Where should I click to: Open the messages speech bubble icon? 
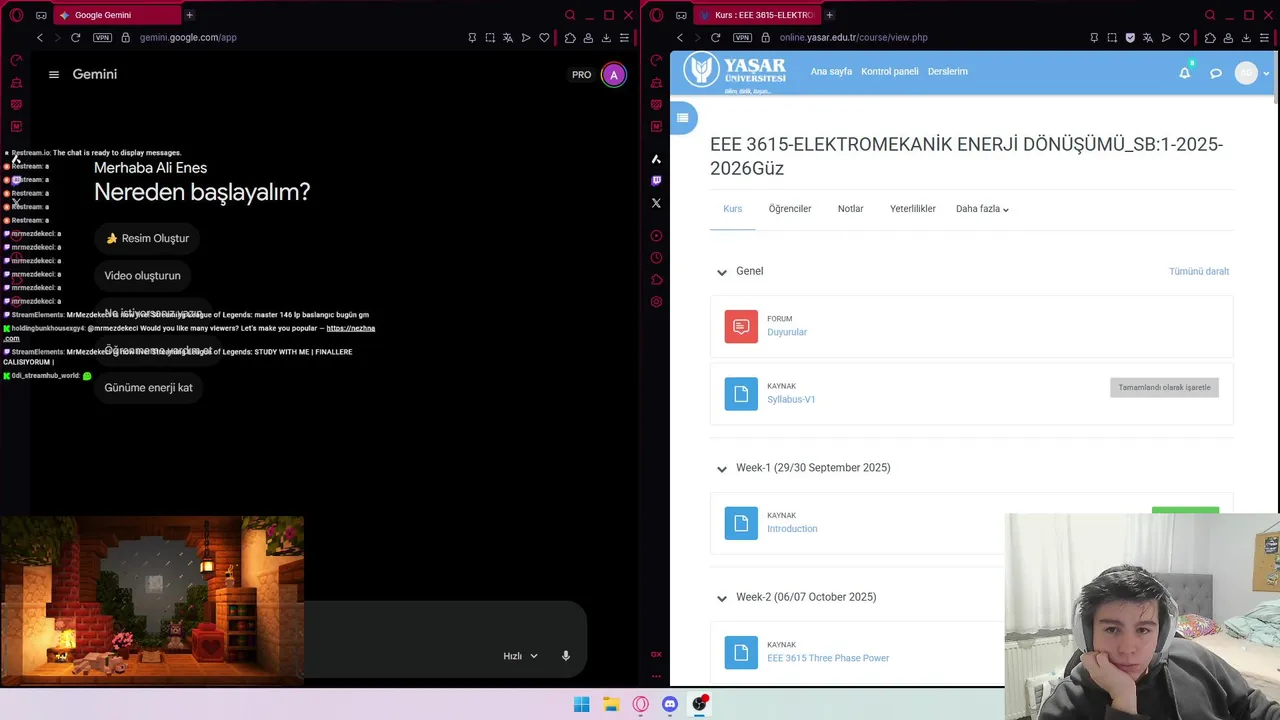1216,73
